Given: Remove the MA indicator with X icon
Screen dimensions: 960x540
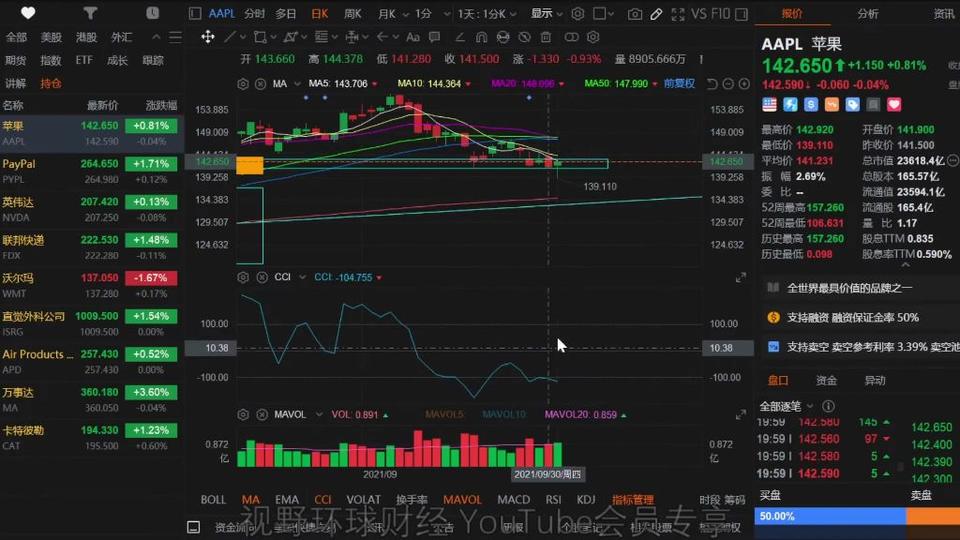Looking at the screenshot, I should pyautogui.click(x=260, y=84).
